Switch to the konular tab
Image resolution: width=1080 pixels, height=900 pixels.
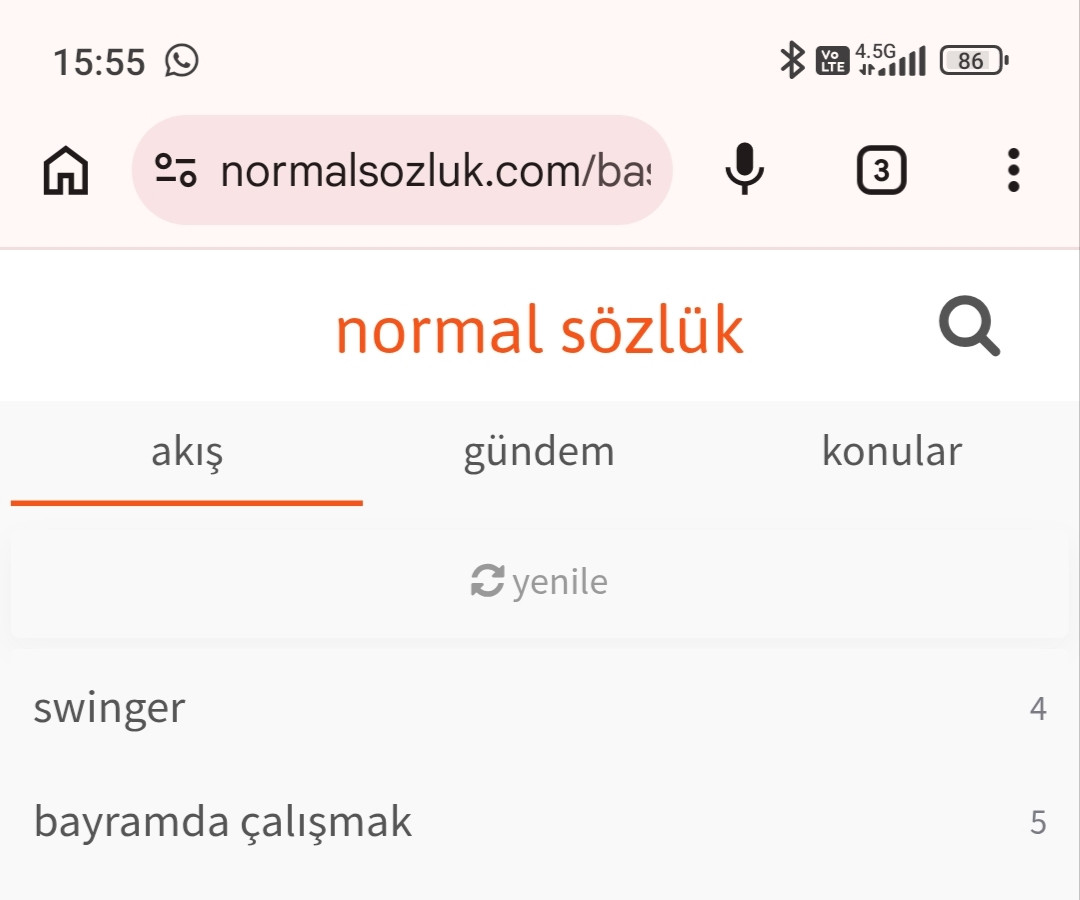coord(891,452)
